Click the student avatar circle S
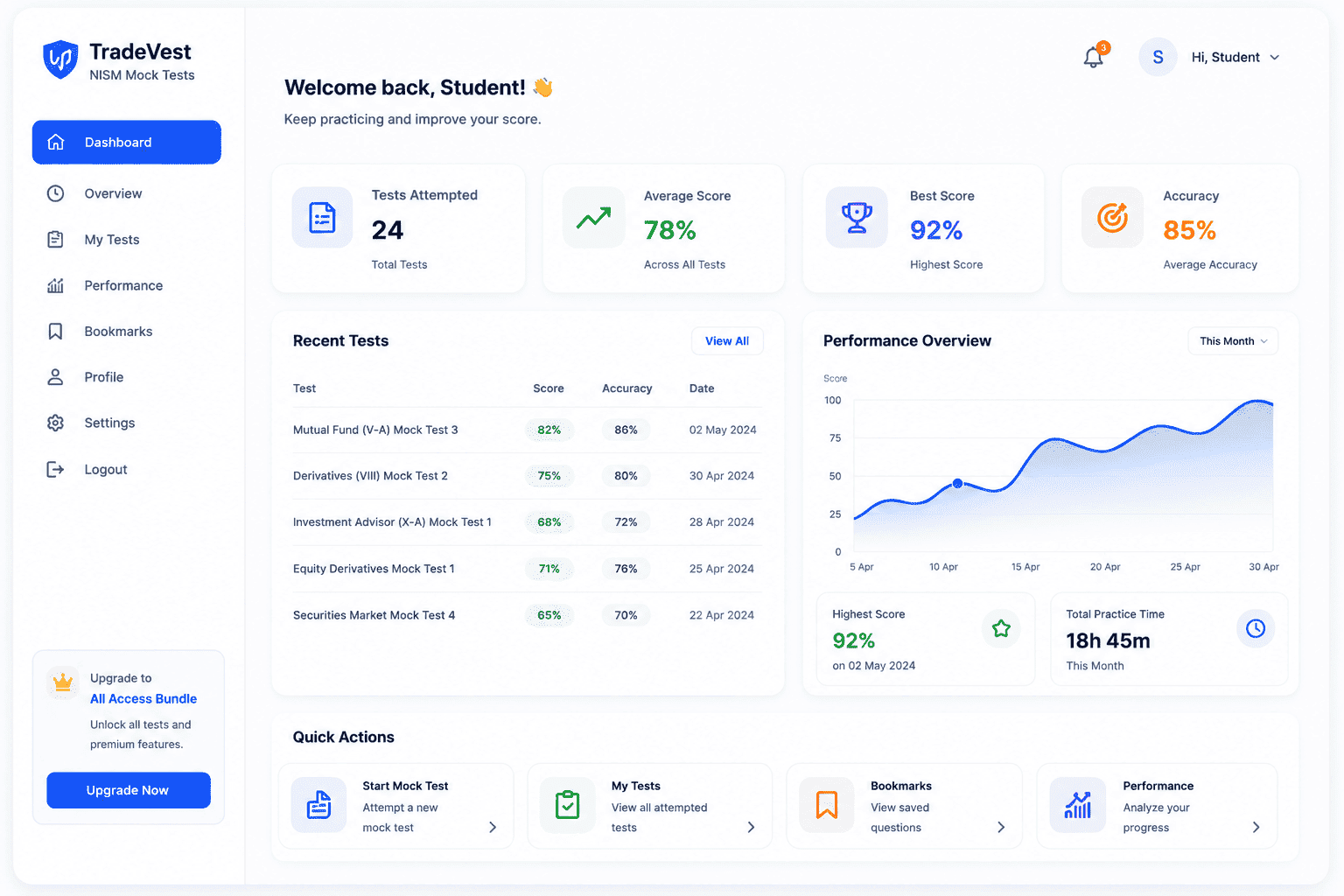The image size is (1344, 896). pyautogui.click(x=1158, y=57)
